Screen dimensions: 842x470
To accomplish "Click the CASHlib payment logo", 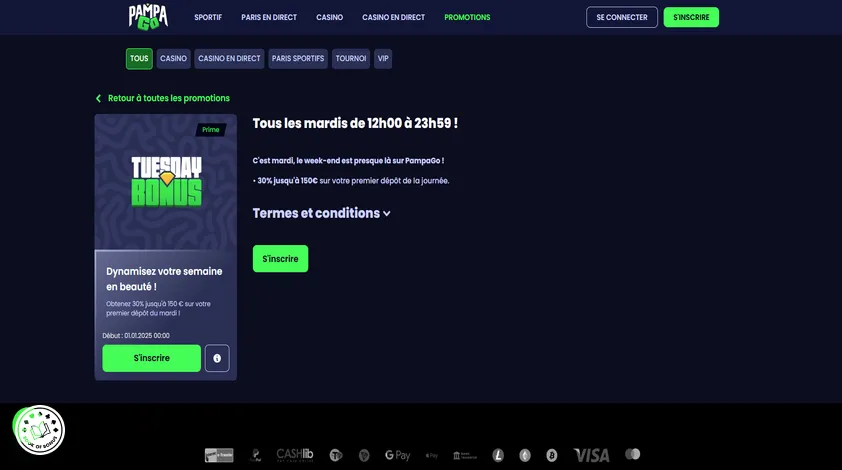I will (x=295, y=455).
